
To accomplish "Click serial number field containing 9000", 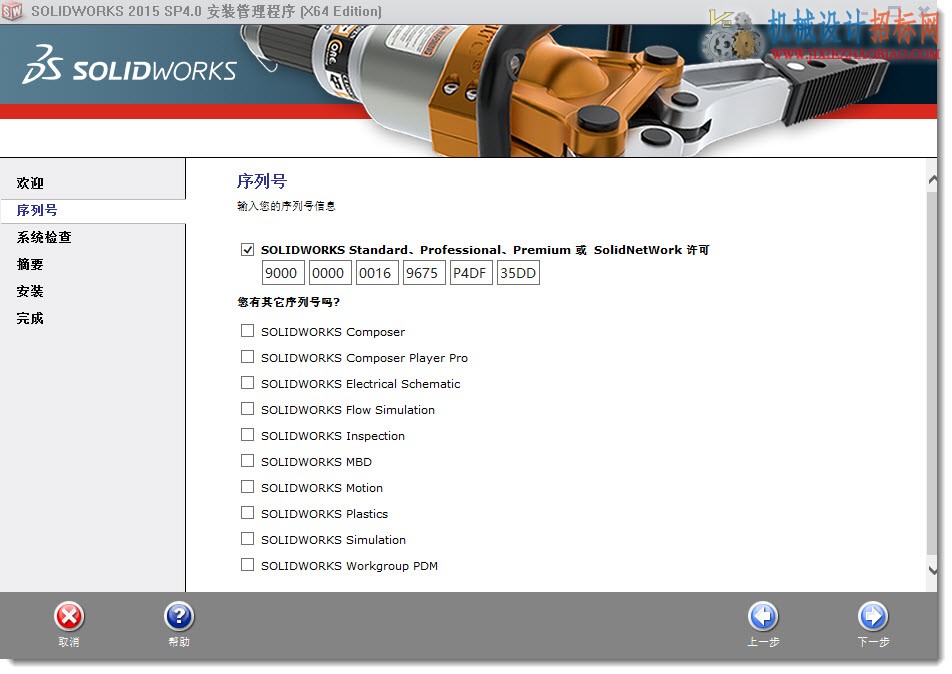I will click(283, 273).
